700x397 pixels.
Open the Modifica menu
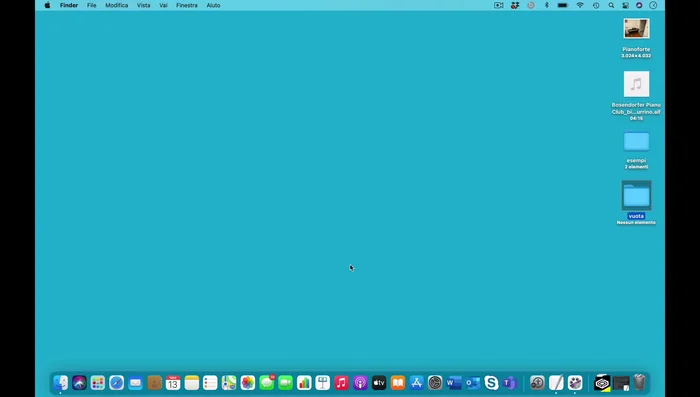click(x=117, y=5)
